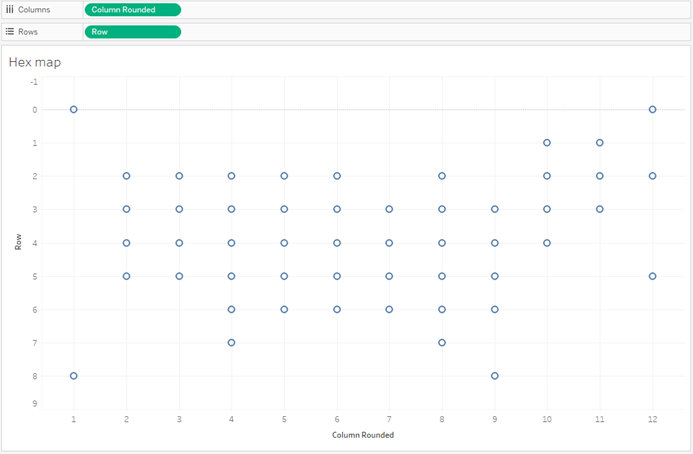Select the mark at column 7, row 6

[389, 309]
